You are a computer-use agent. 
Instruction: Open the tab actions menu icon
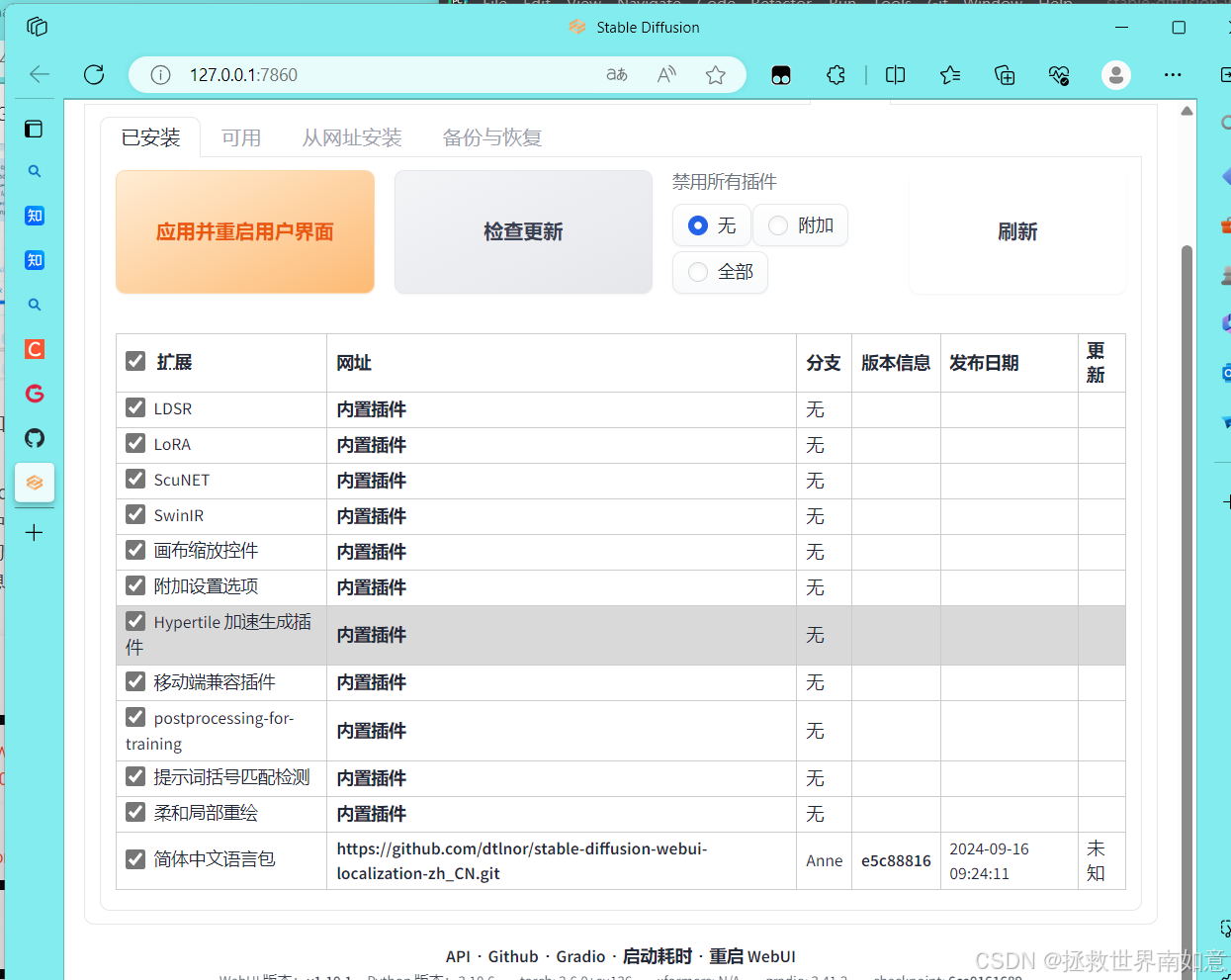34,129
